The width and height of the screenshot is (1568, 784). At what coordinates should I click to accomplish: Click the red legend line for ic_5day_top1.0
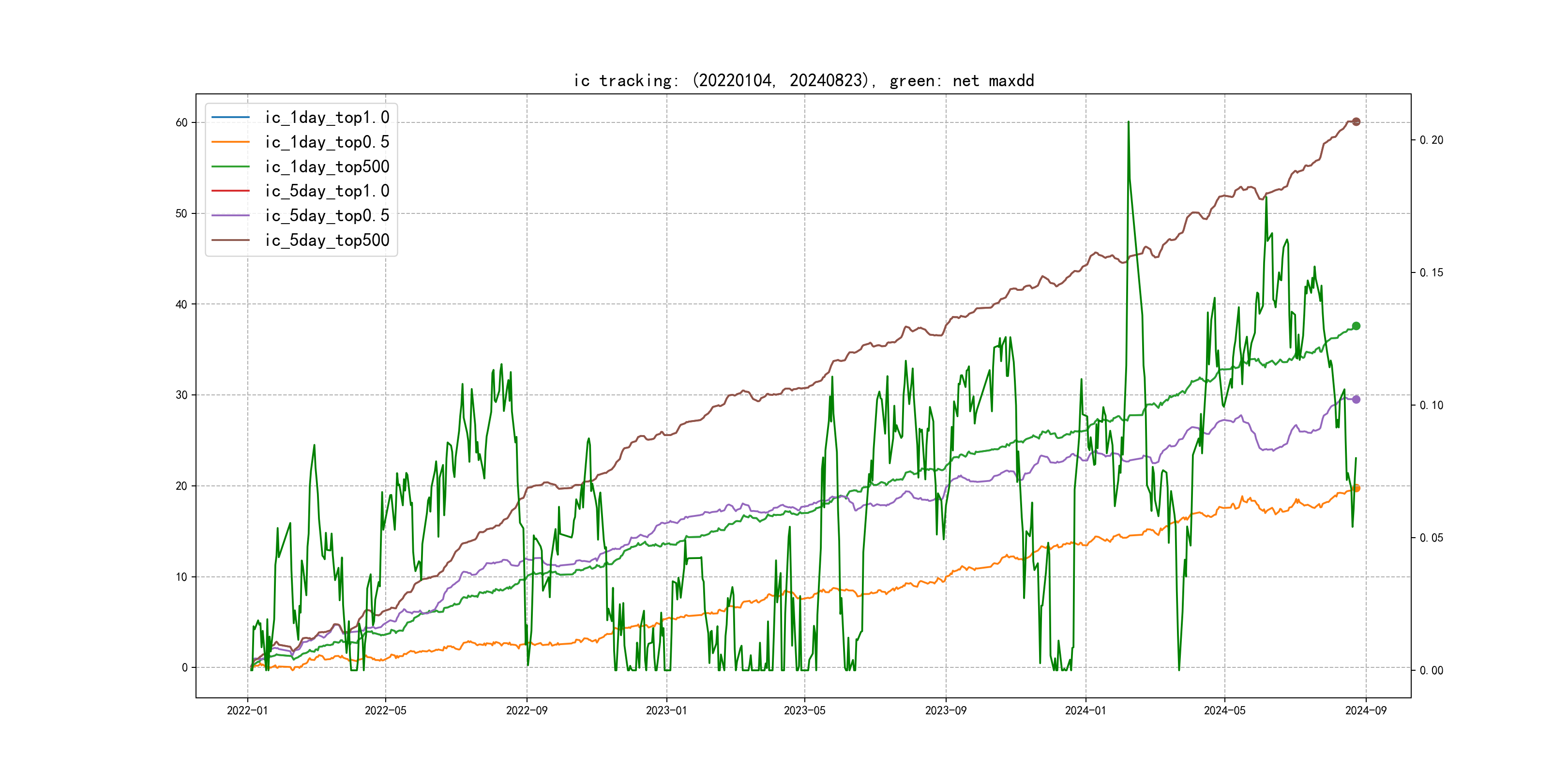[x=230, y=191]
